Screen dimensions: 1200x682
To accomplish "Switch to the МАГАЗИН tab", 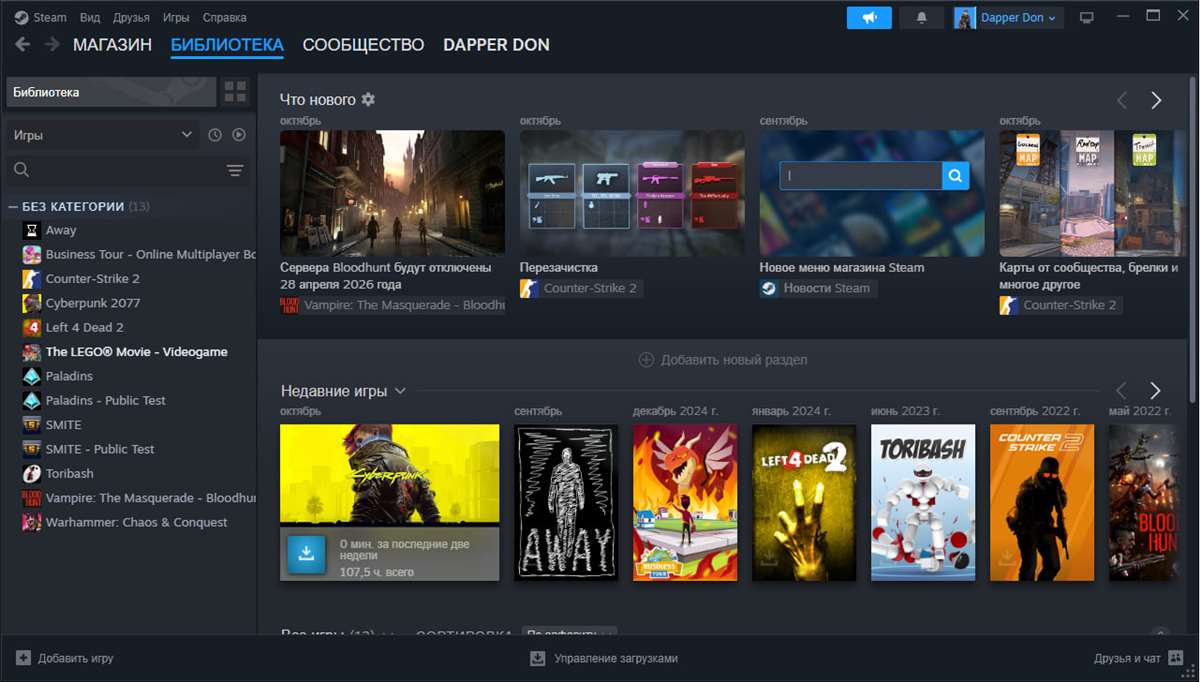I will 112,45.
